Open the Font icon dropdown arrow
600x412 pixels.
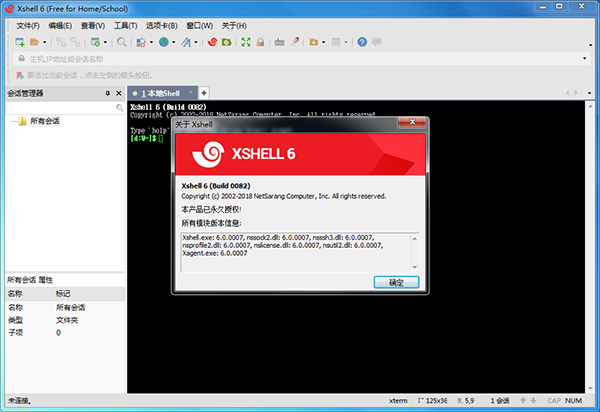click(196, 42)
